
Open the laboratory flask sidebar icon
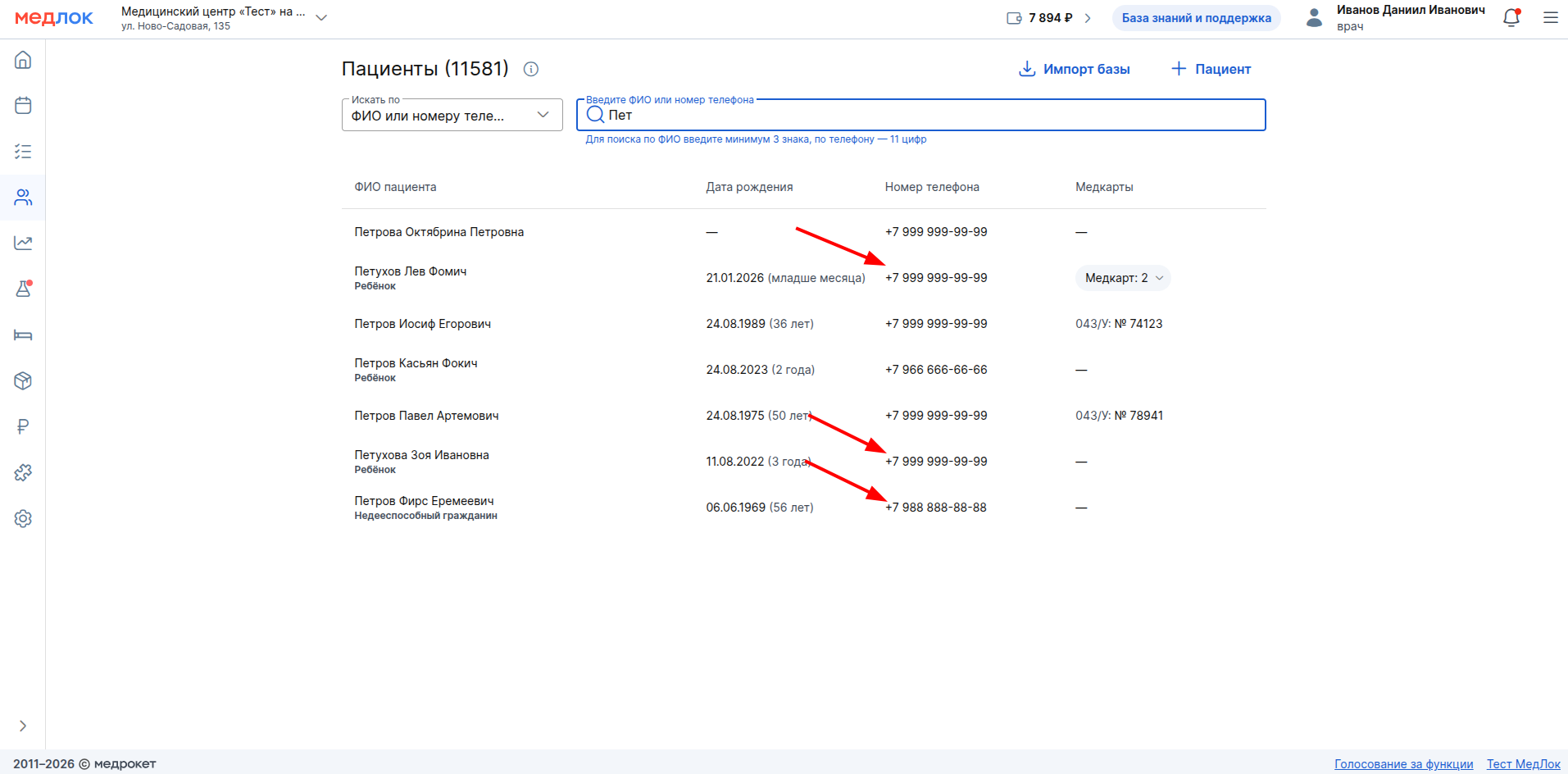[x=23, y=289]
